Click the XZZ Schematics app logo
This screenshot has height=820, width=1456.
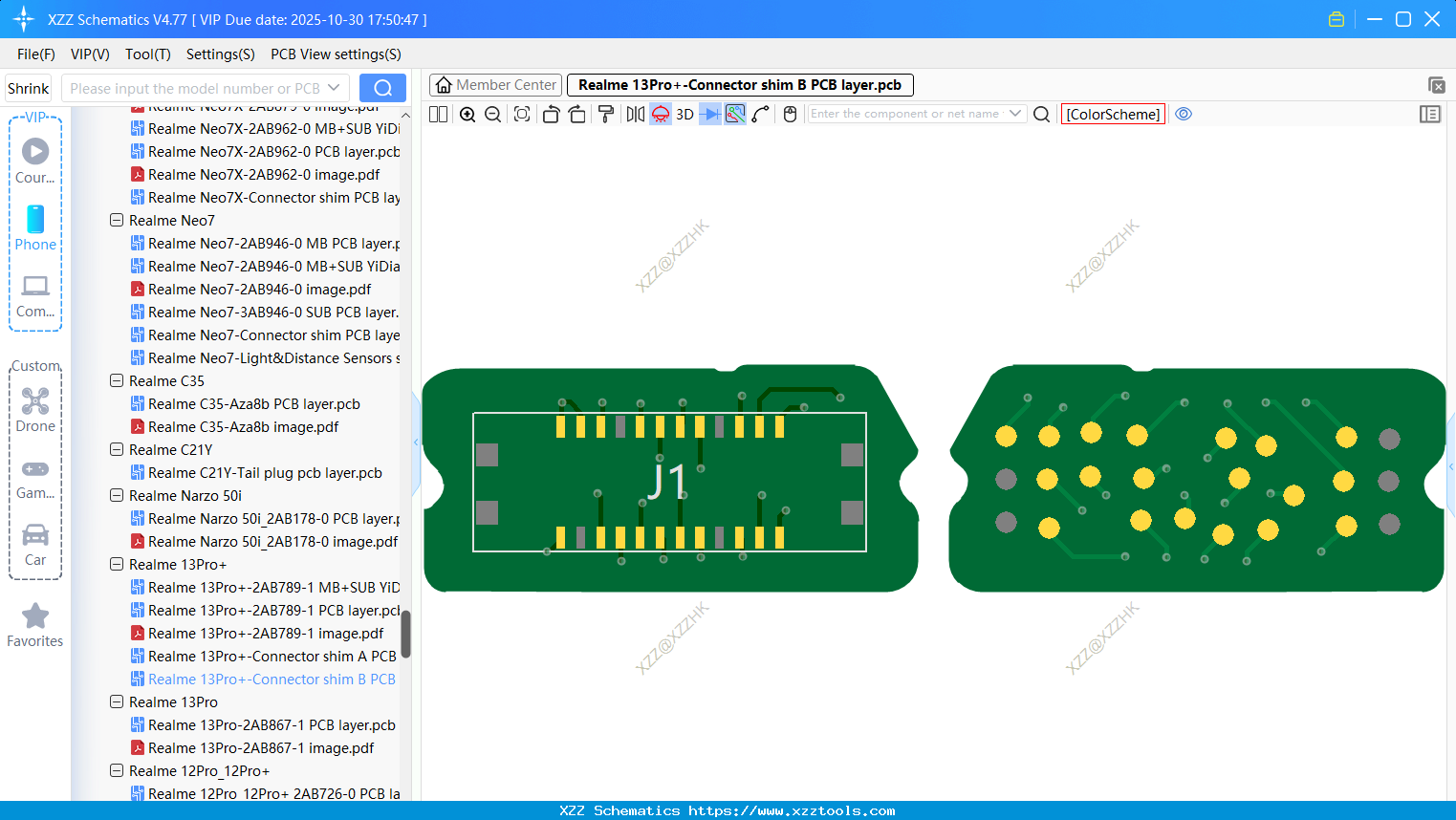point(24,19)
